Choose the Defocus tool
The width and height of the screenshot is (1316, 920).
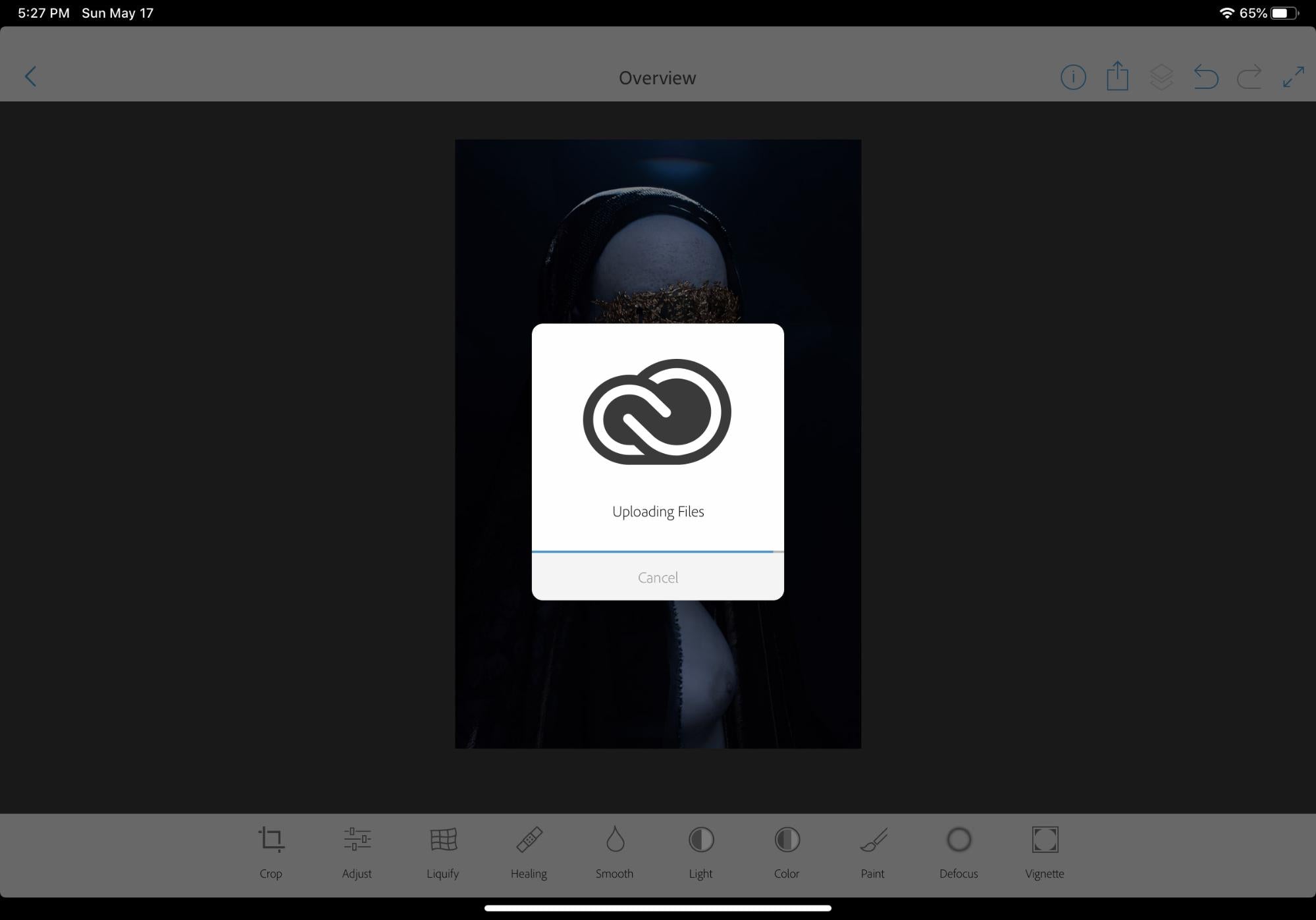point(959,853)
